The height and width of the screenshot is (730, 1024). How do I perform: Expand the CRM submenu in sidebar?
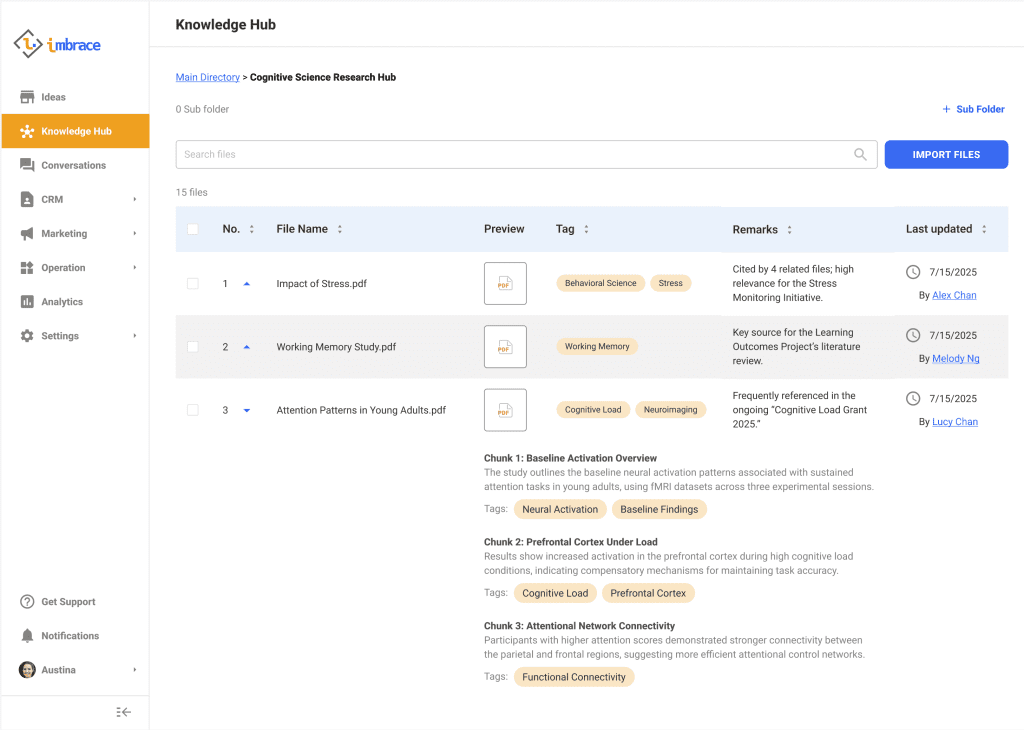134,200
